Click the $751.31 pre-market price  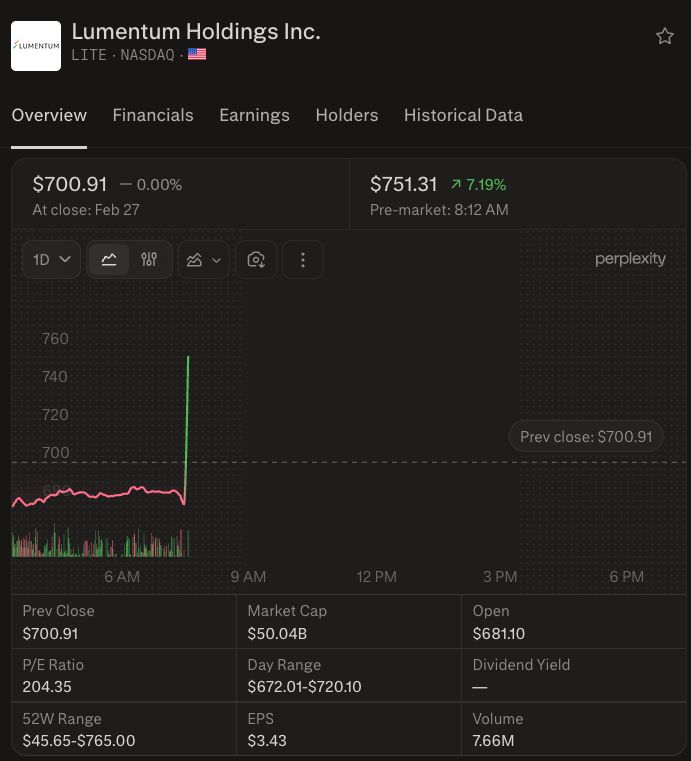pos(403,184)
